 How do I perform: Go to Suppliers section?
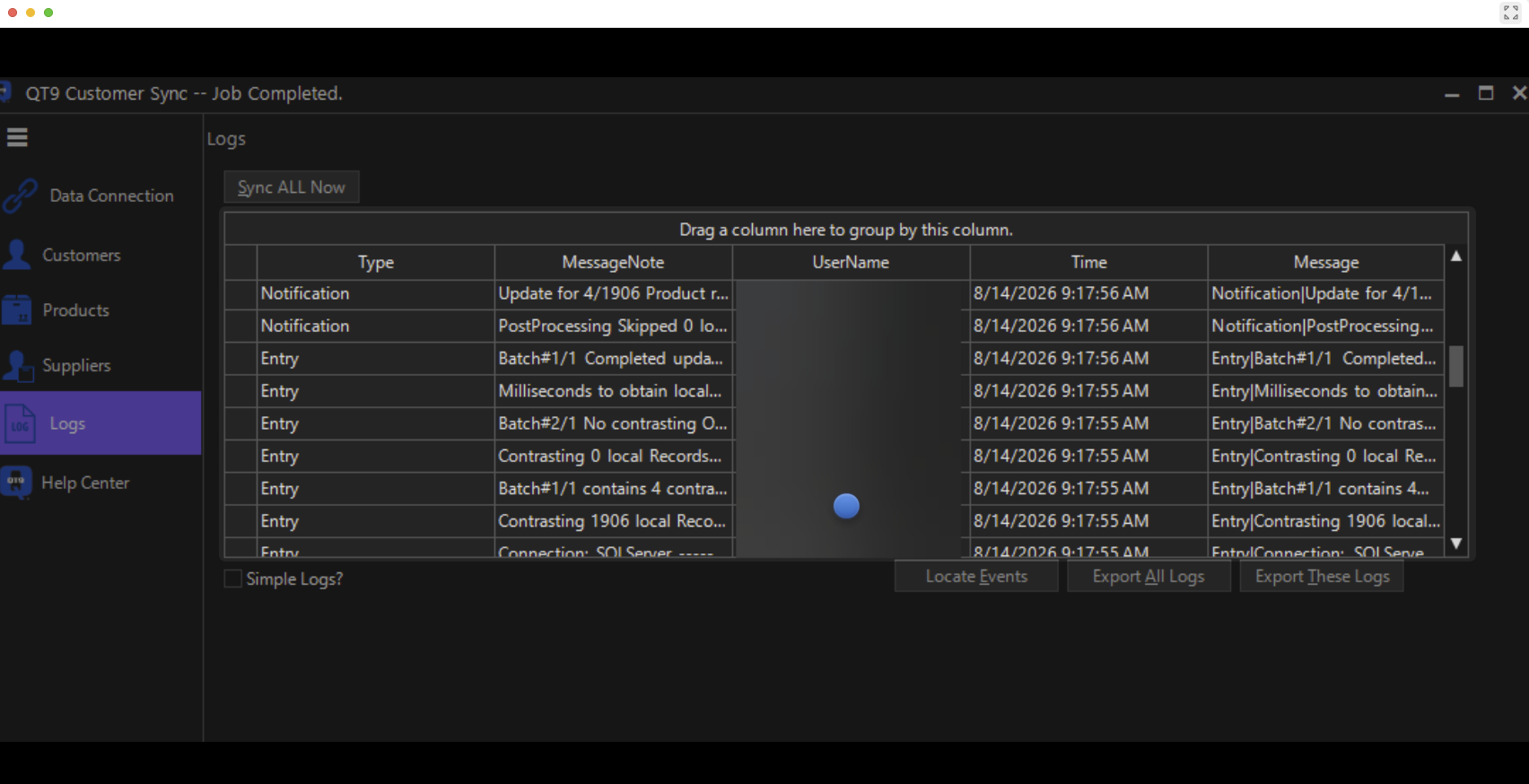click(76, 365)
